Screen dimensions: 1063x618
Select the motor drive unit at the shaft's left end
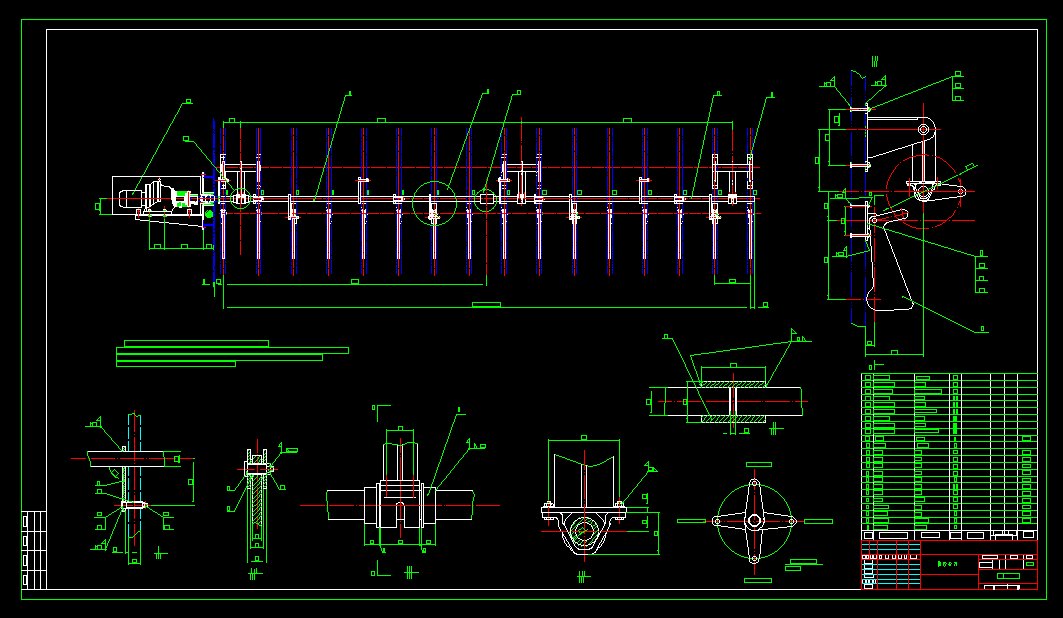tap(163, 202)
